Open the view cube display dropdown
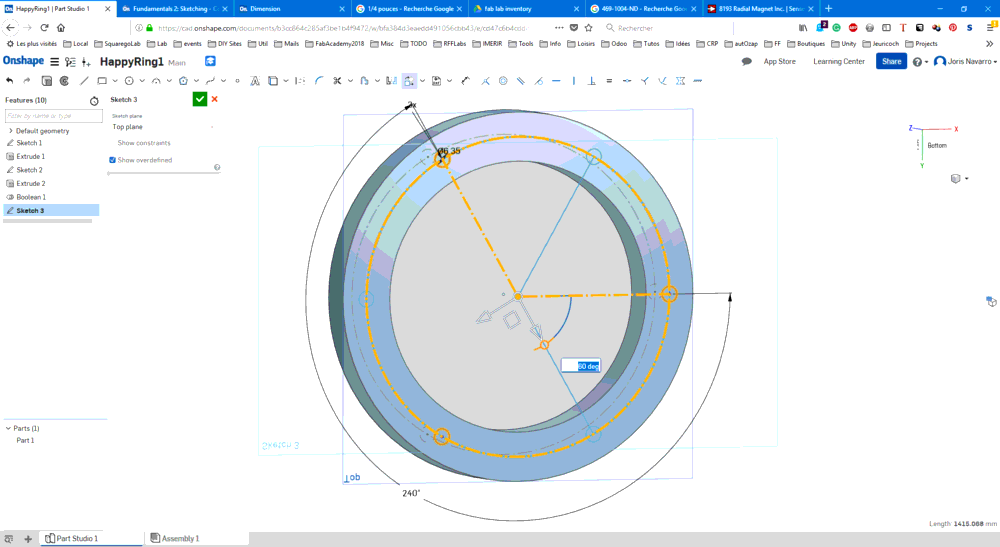The width and height of the screenshot is (1000, 547). click(960, 179)
